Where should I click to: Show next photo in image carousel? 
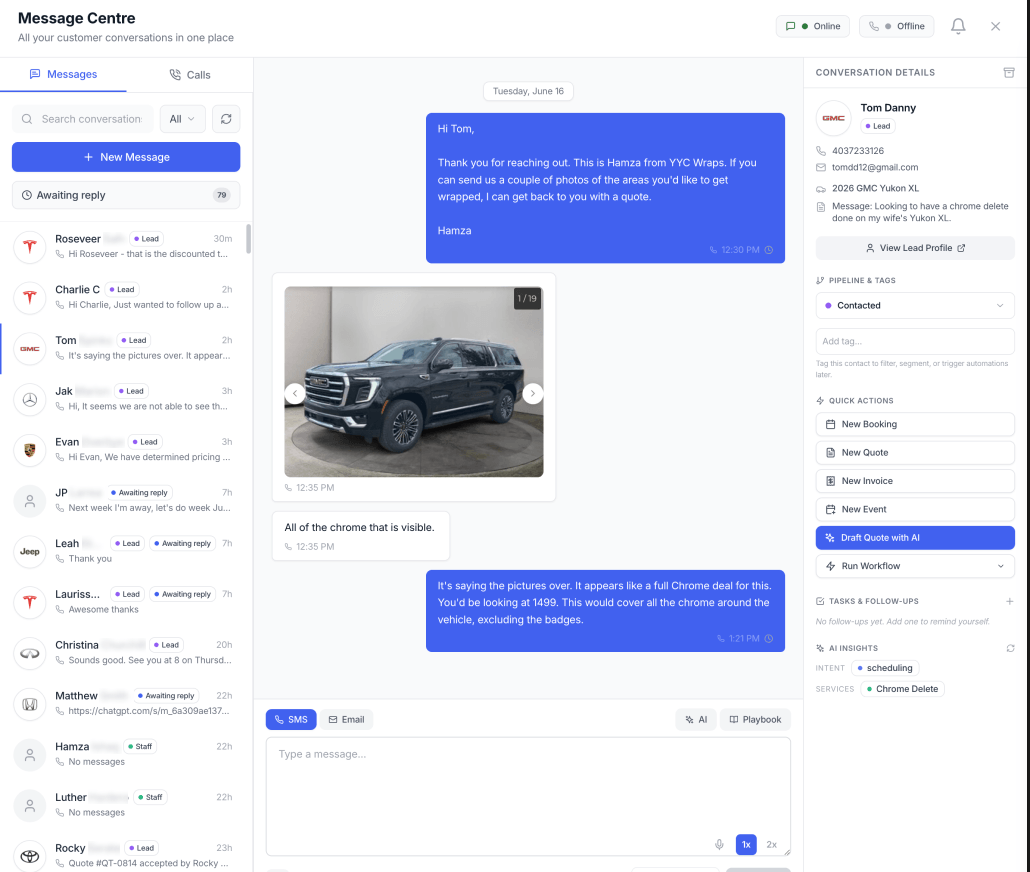tap(533, 394)
